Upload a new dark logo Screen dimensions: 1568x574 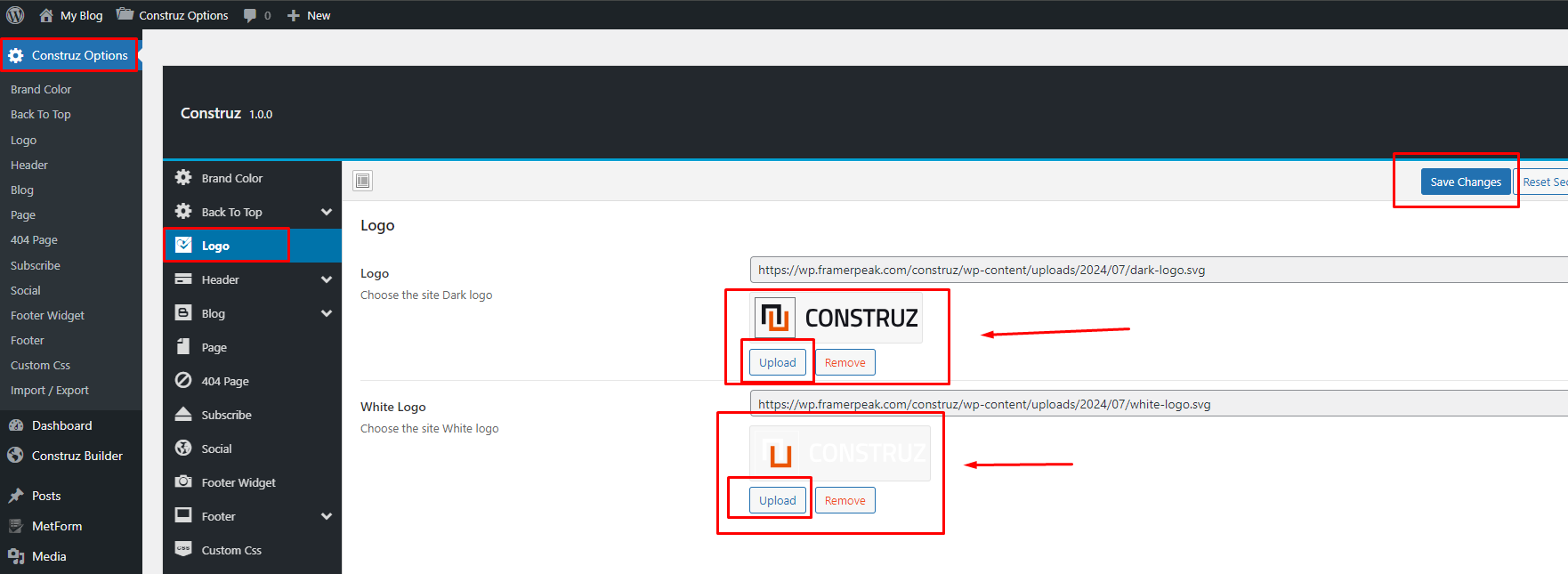point(778,362)
